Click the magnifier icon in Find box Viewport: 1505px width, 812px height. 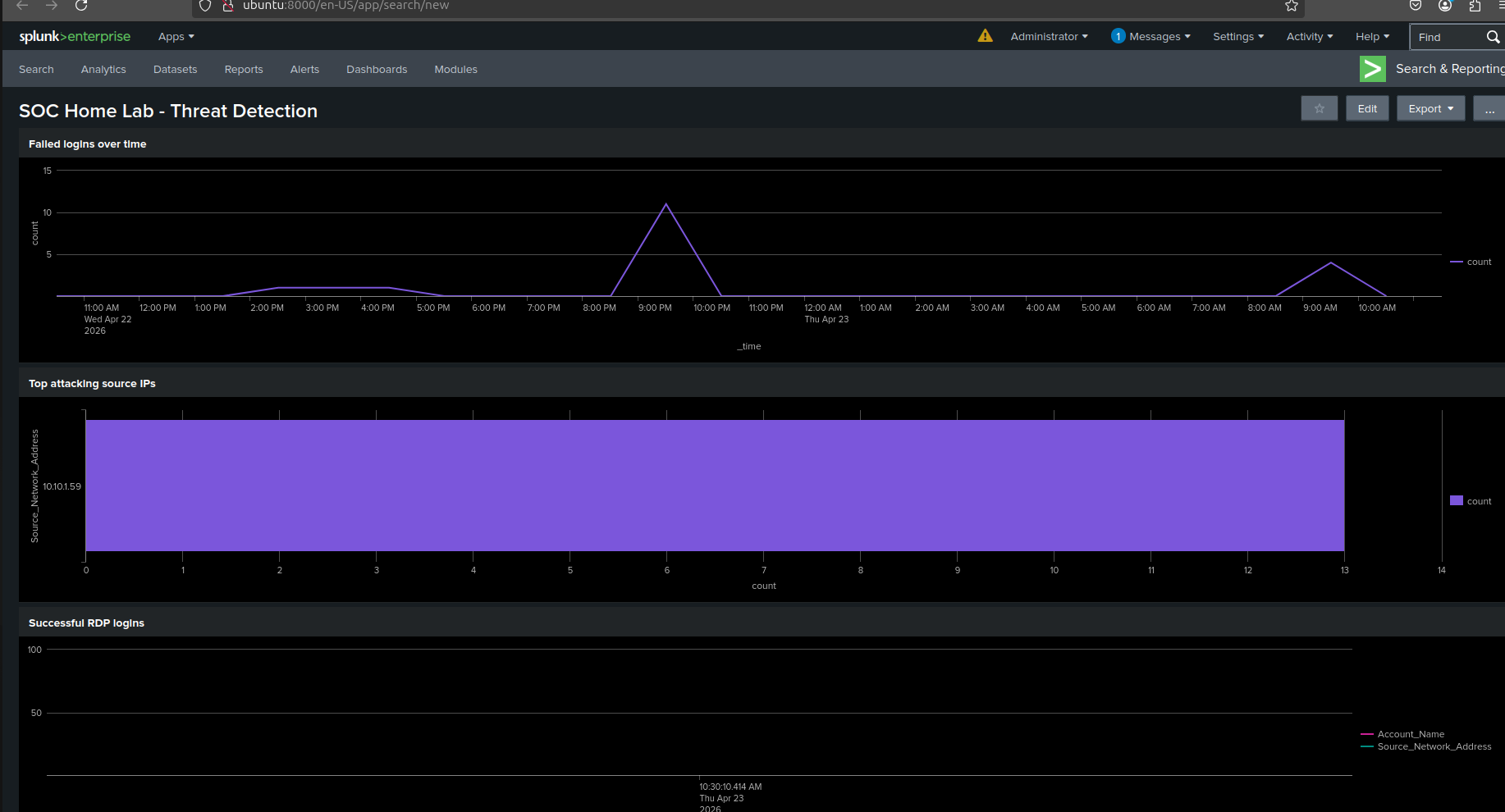1493,37
